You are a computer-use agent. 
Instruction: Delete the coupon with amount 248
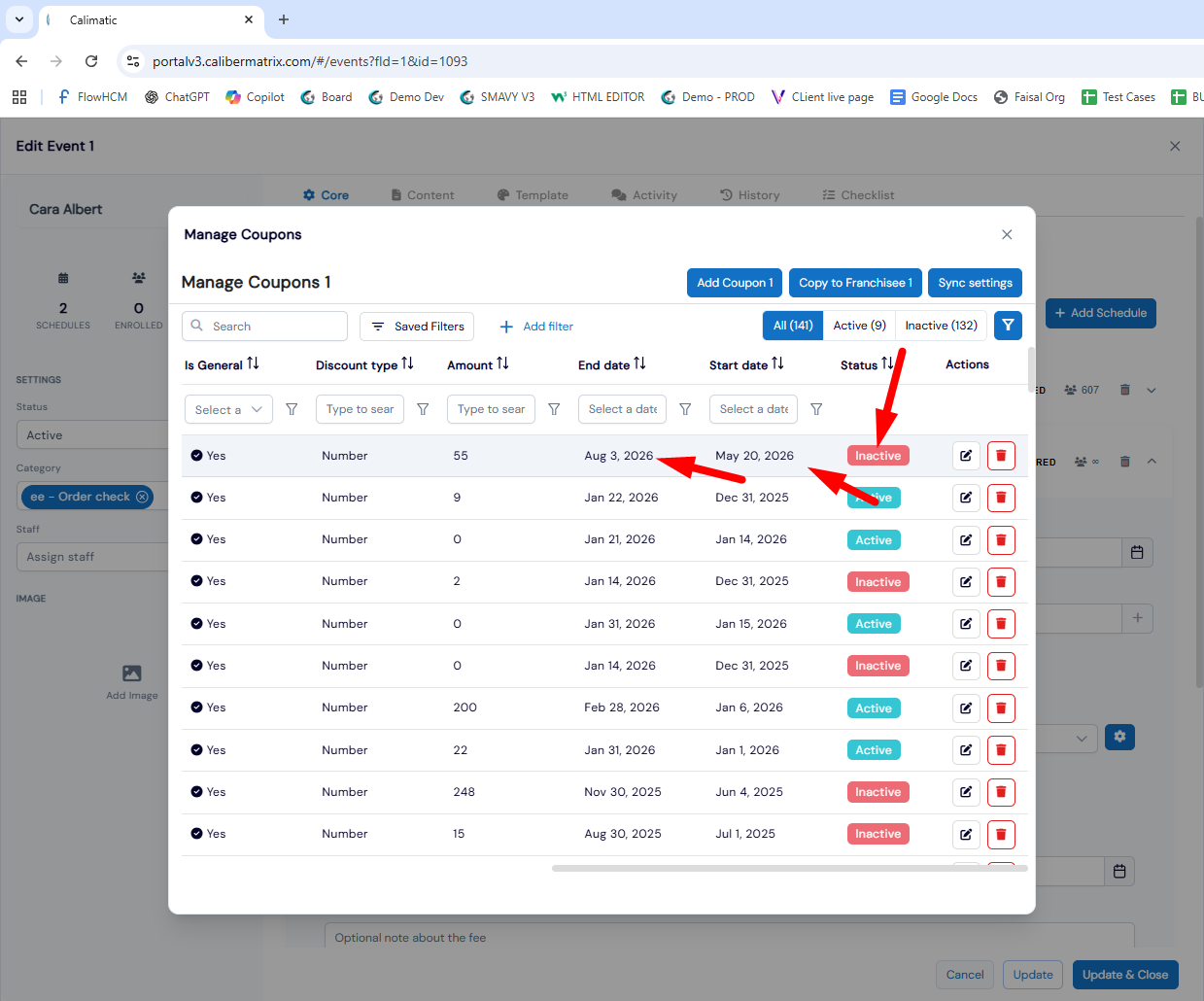coord(1001,792)
